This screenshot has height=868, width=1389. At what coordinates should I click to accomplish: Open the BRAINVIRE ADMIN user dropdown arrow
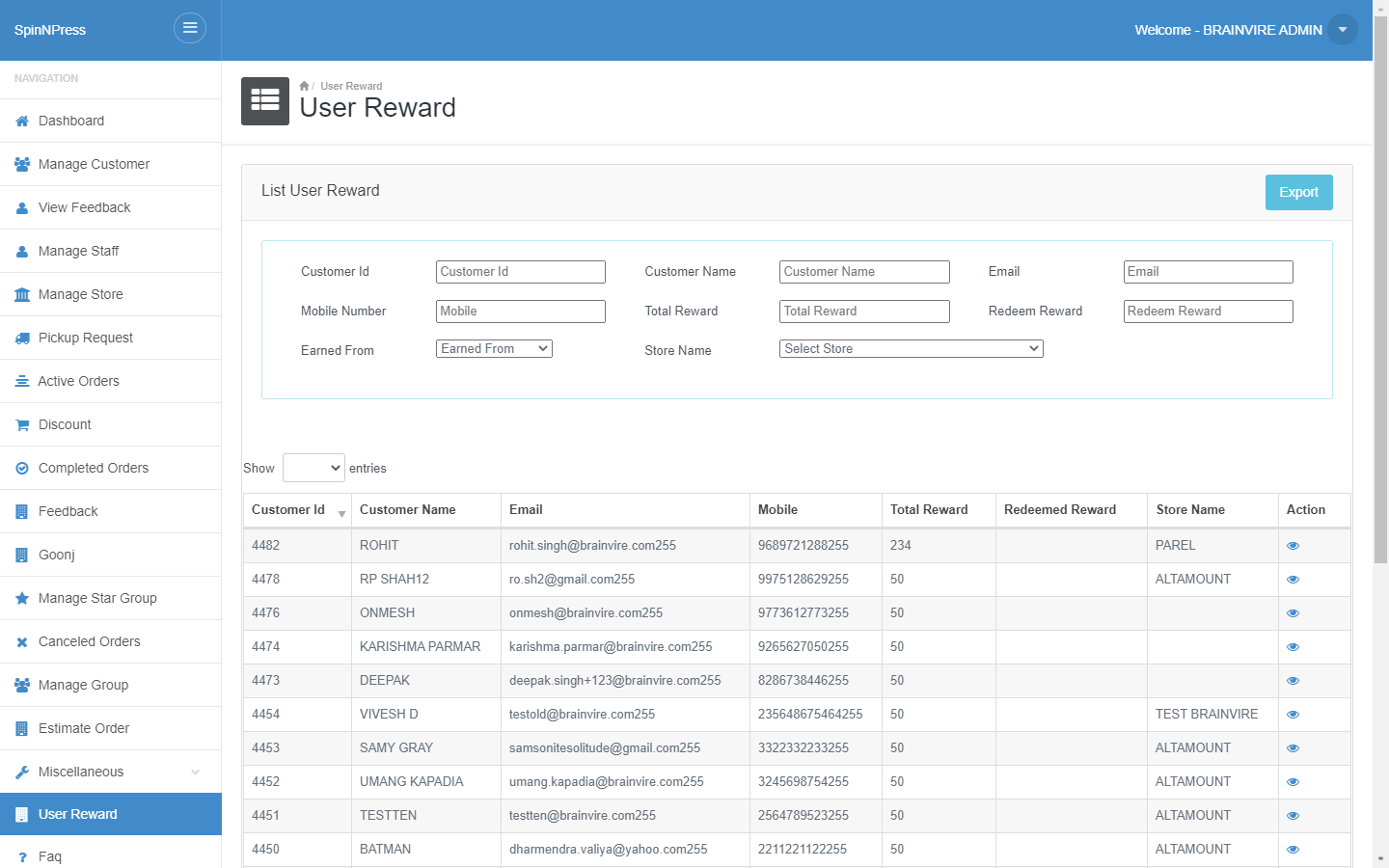pyautogui.click(x=1343, y=29)
